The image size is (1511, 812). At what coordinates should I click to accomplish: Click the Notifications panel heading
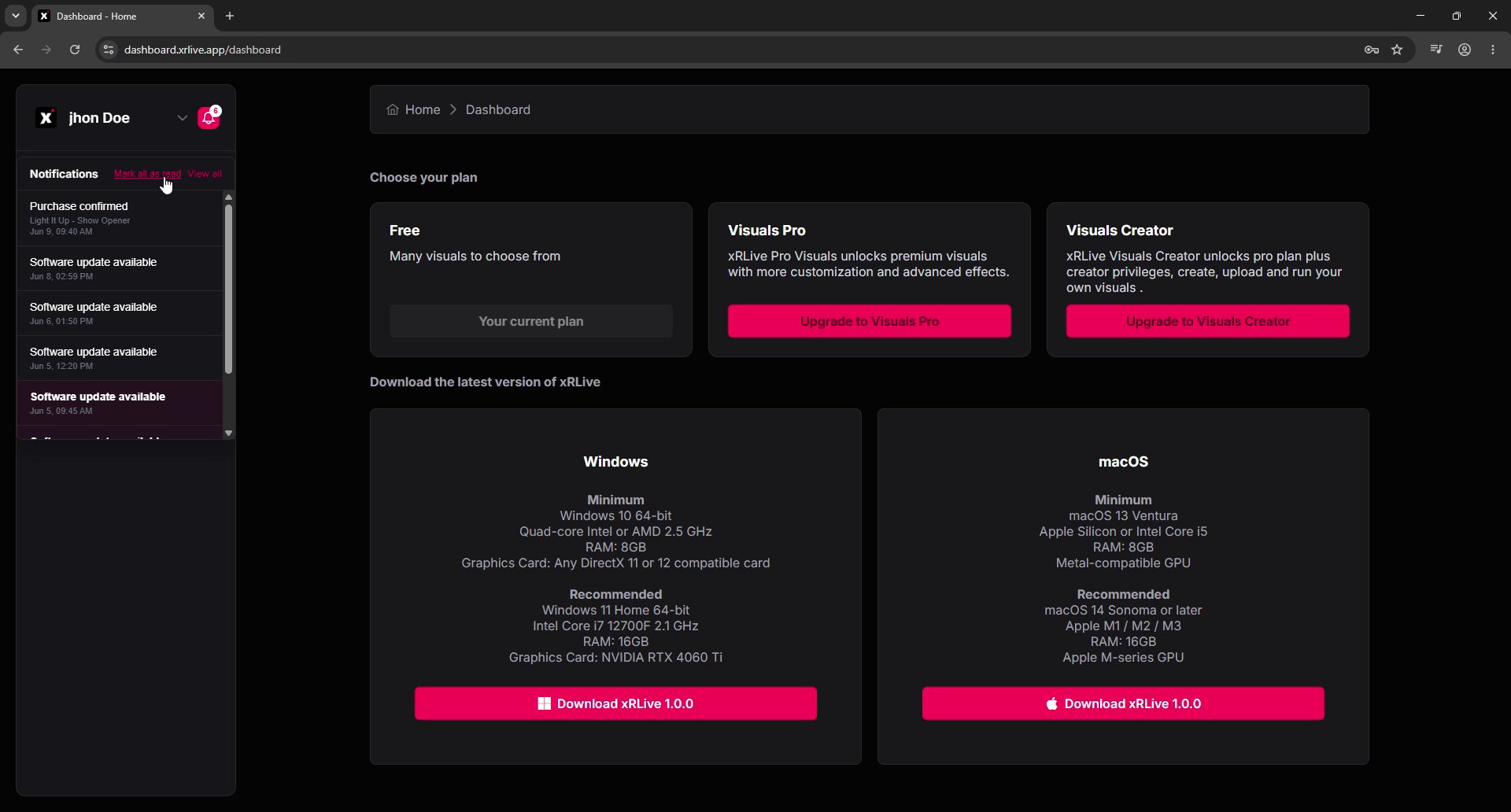tap(64, 174)
